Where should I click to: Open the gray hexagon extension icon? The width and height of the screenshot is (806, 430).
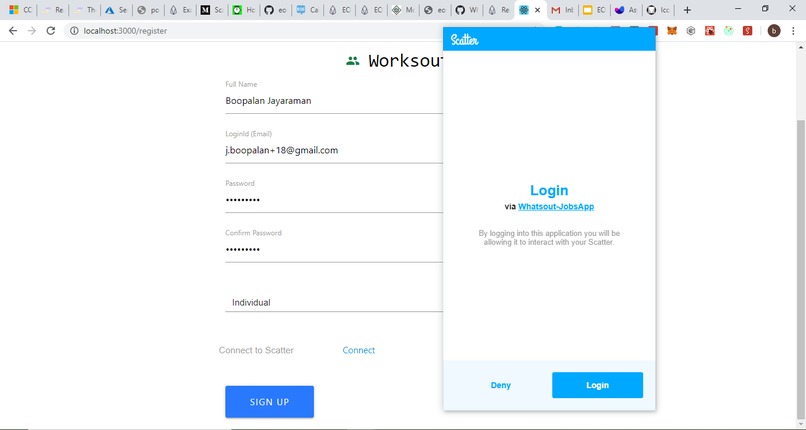pos(691,31)
